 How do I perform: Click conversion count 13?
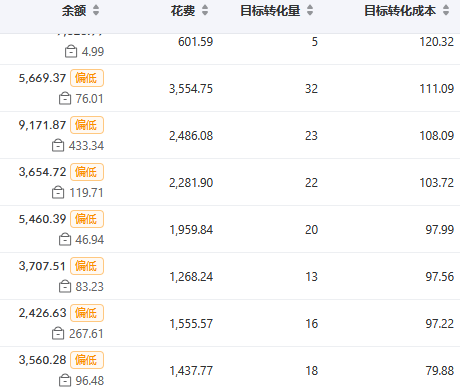pos(312,277)
